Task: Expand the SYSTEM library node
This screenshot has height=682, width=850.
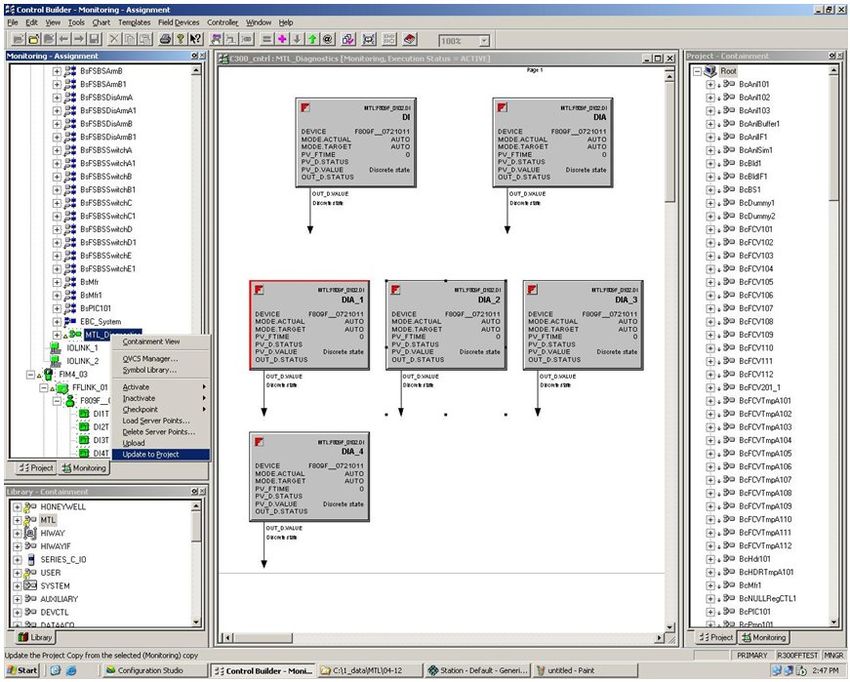Action: [x=17, y=586]
